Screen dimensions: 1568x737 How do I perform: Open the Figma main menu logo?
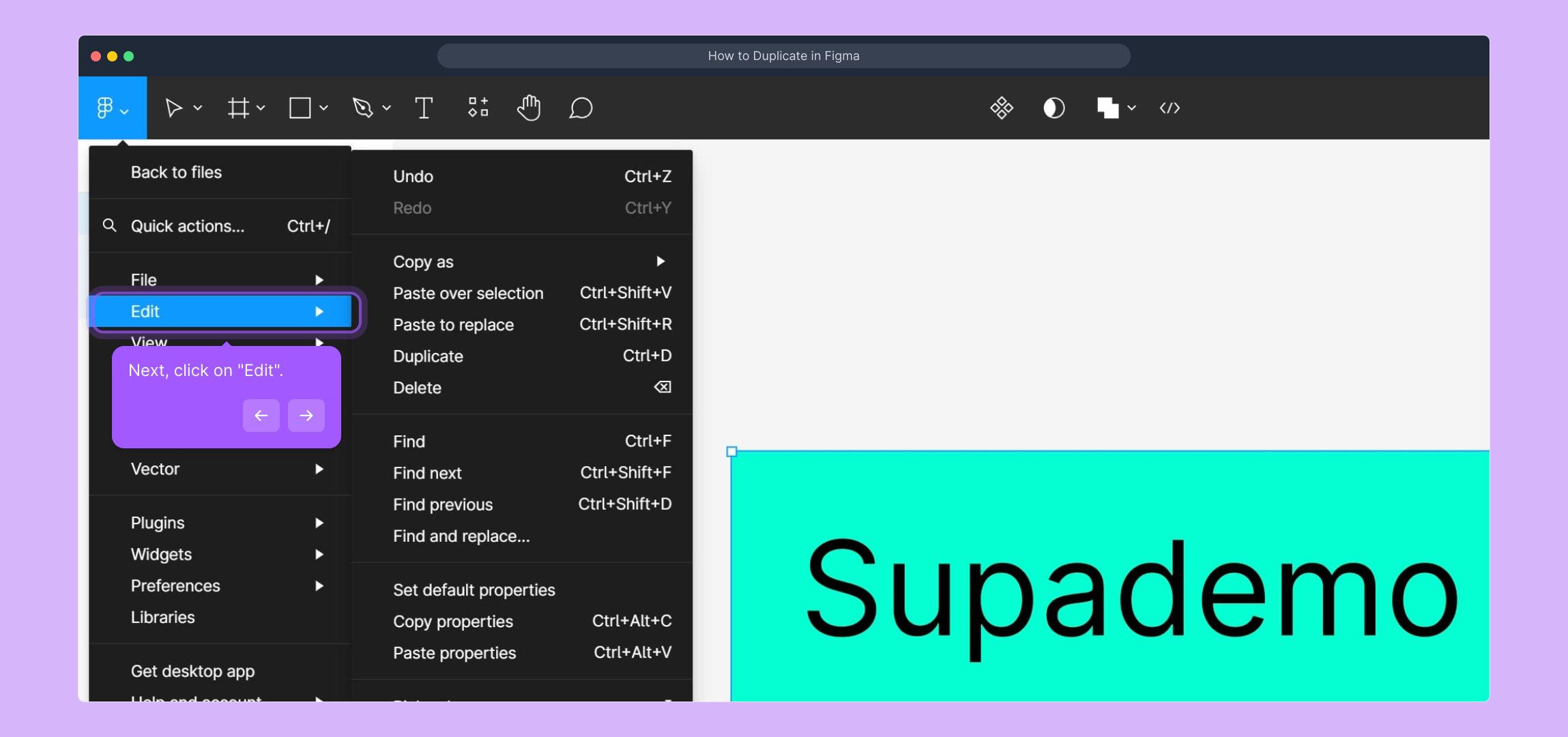pyautogui.click(x=105, y=108)
